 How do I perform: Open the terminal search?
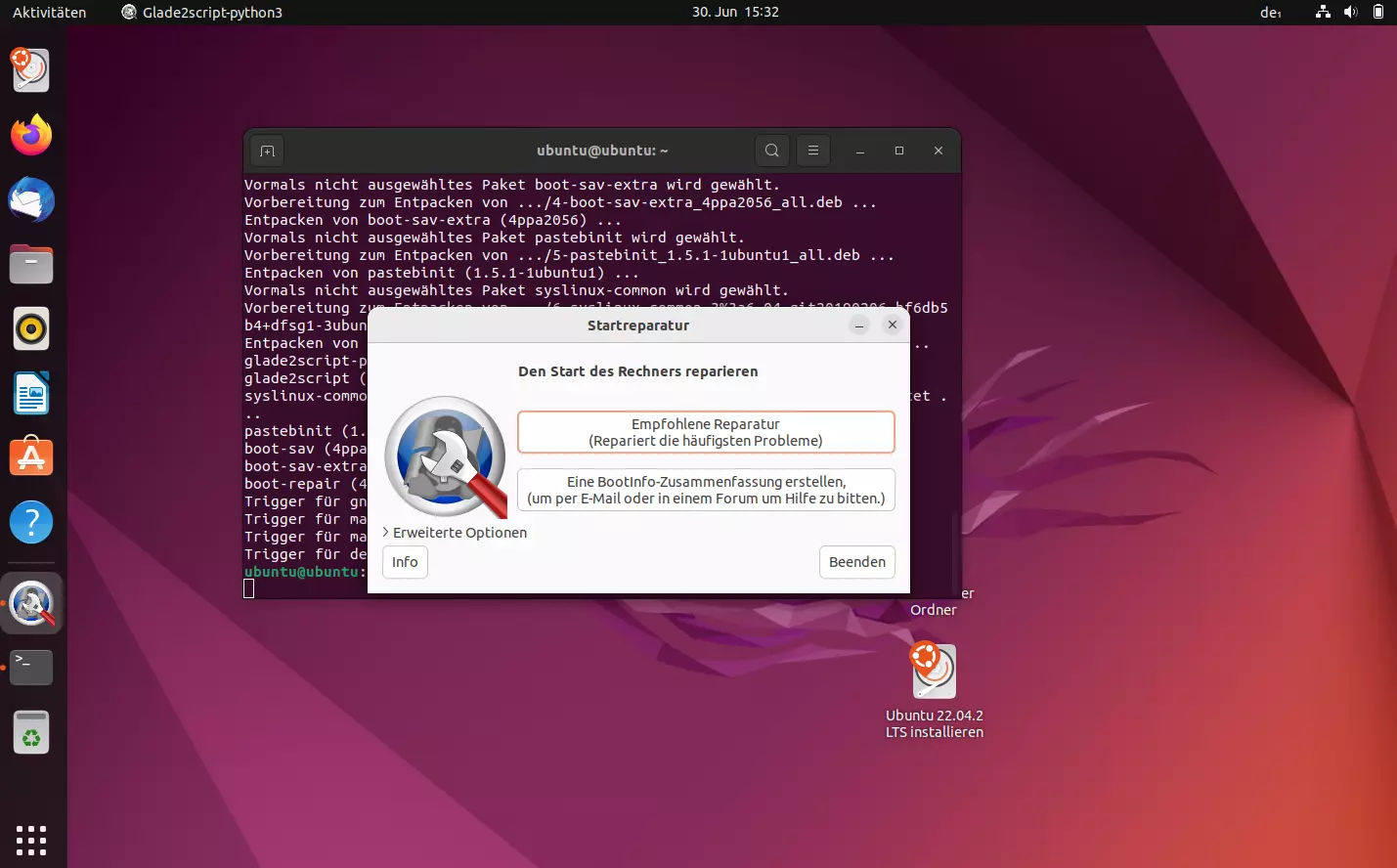point(771,151)
